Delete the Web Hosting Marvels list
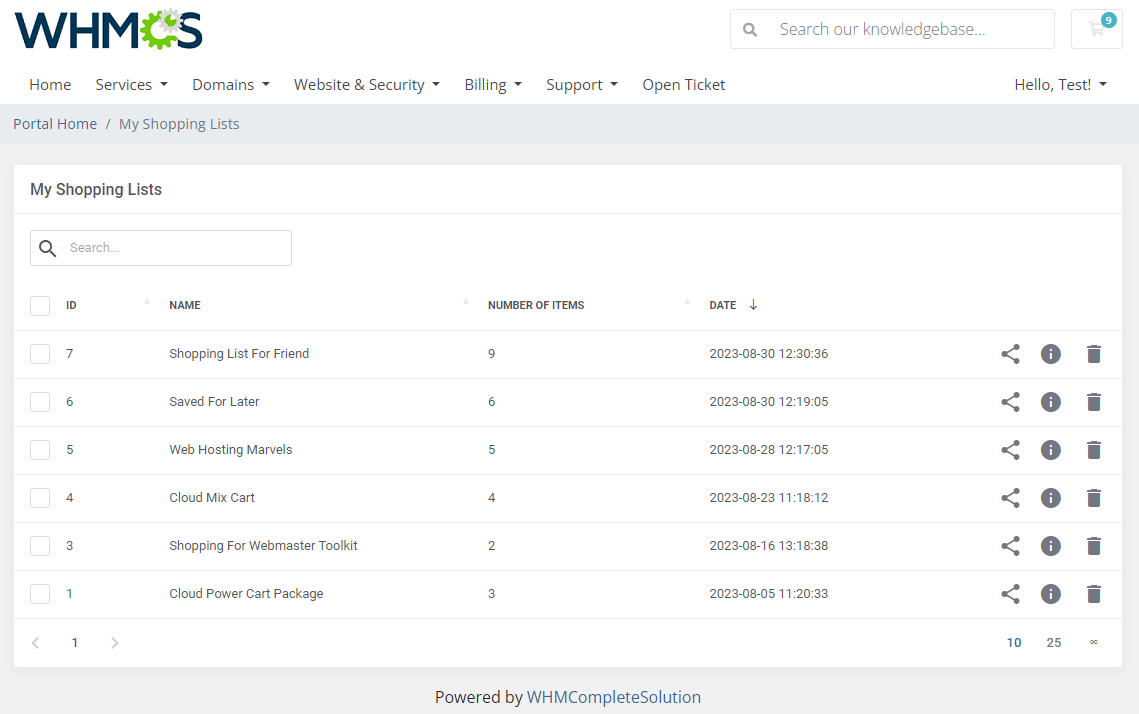The width and height of the screenshot is (1139, 714). coord(1093,449)
